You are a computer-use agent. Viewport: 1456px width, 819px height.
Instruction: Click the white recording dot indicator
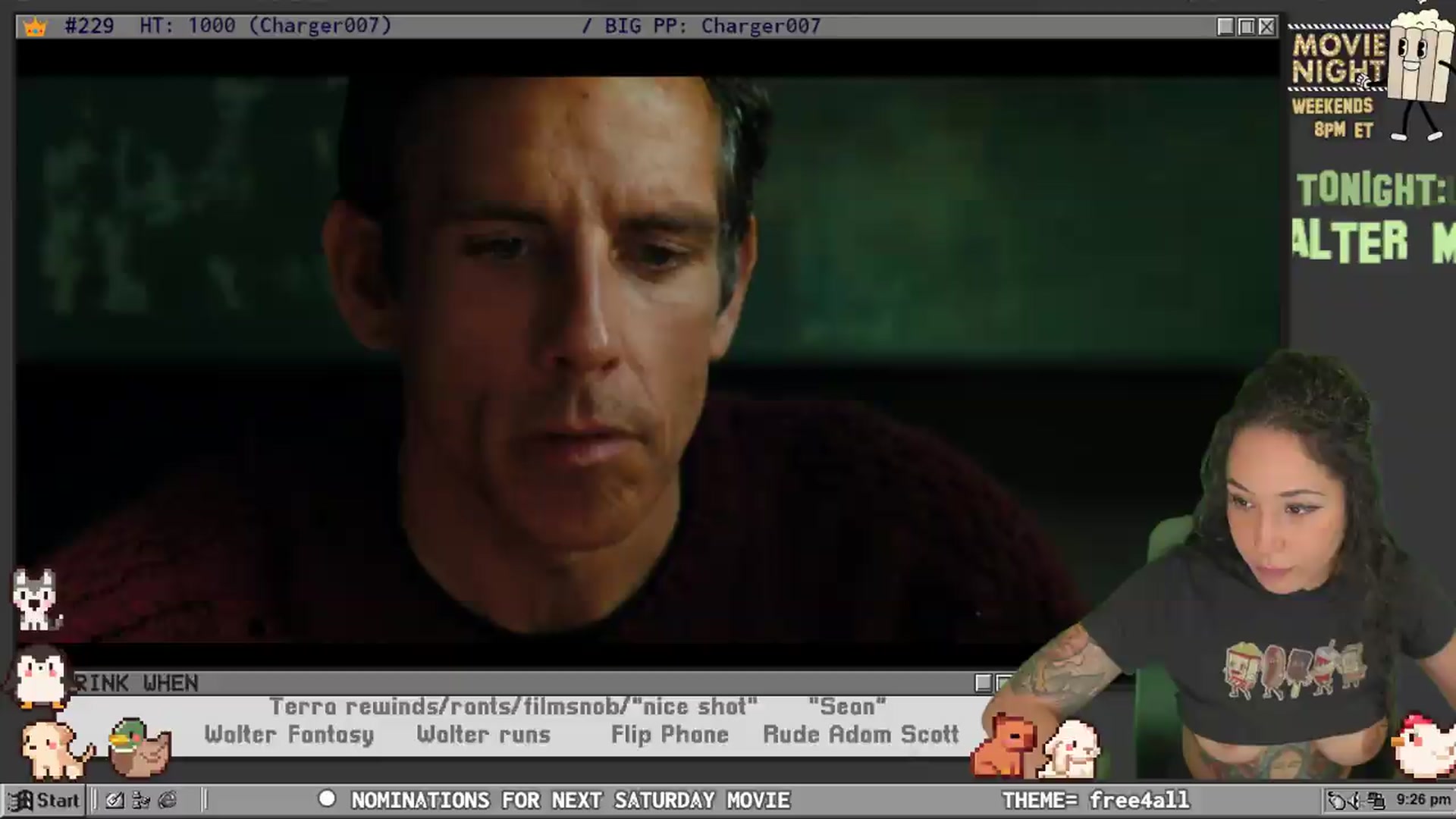point(327,799)
